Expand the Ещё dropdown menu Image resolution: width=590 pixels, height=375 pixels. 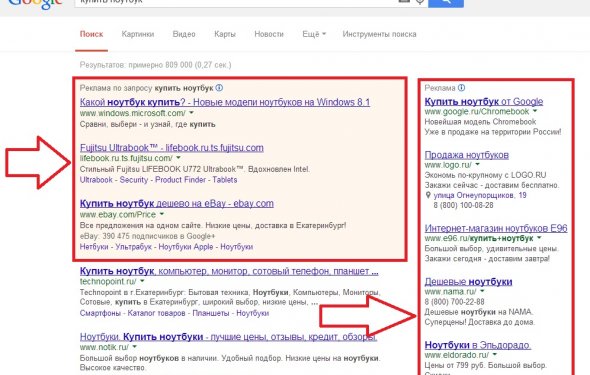pos(314,34)
